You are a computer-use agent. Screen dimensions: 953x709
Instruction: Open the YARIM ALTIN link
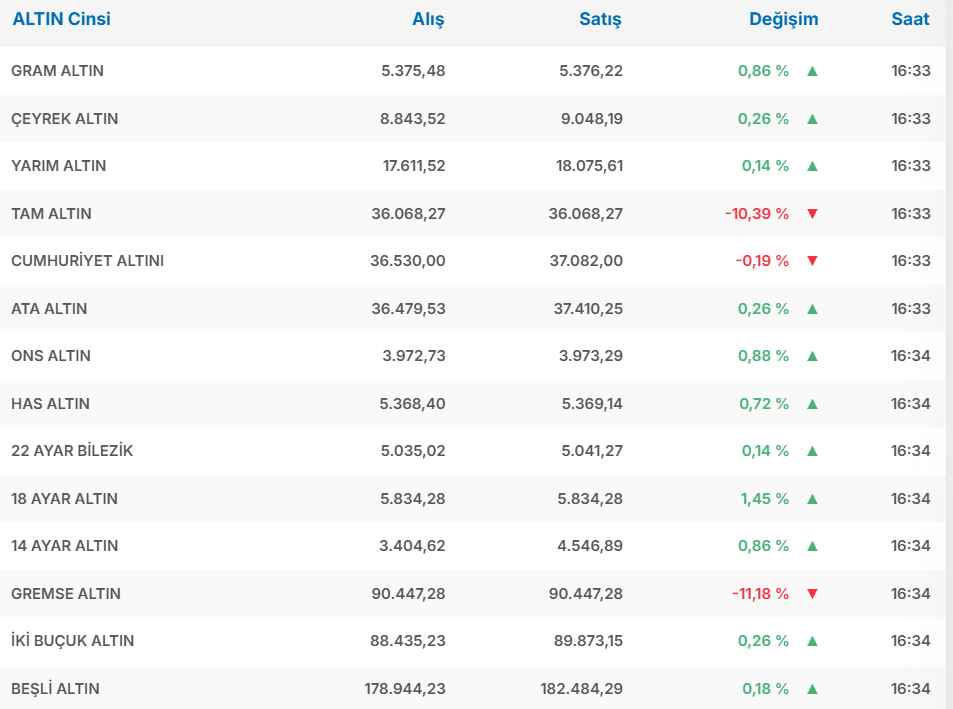[58, 166]
